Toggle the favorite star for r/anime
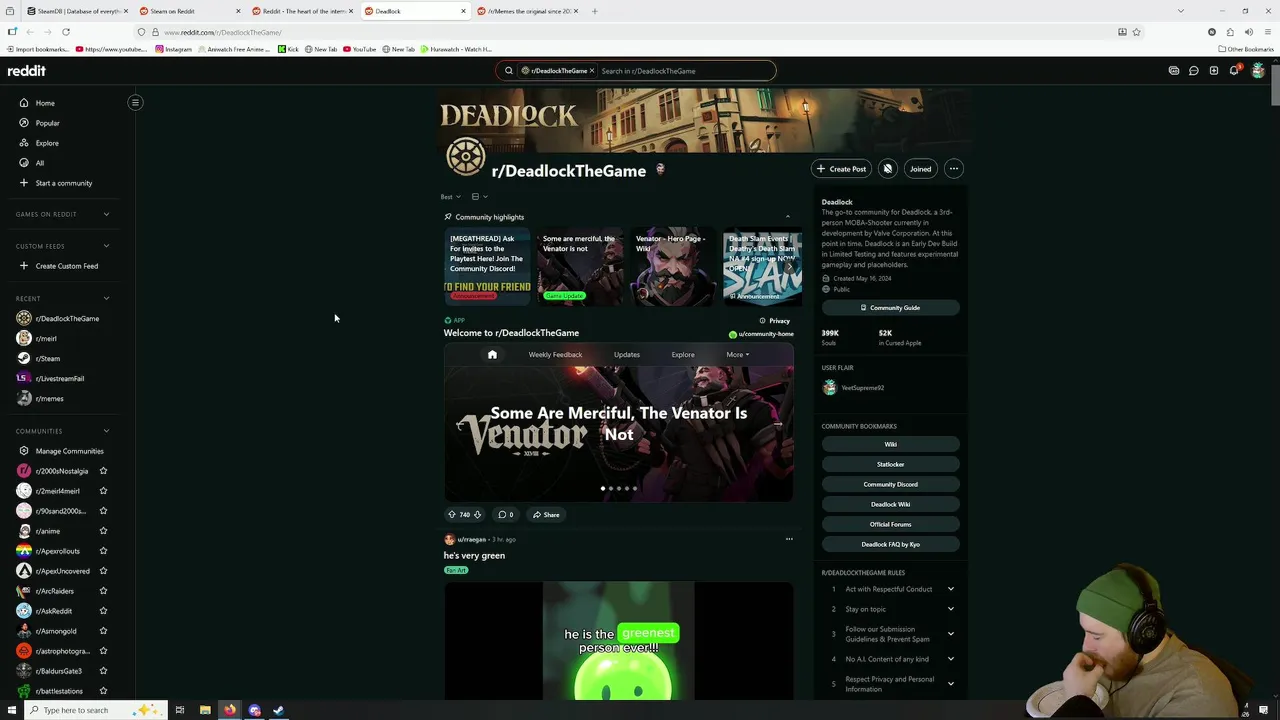This screenshot has height=720, width=1280. click(x=103, y=531)
